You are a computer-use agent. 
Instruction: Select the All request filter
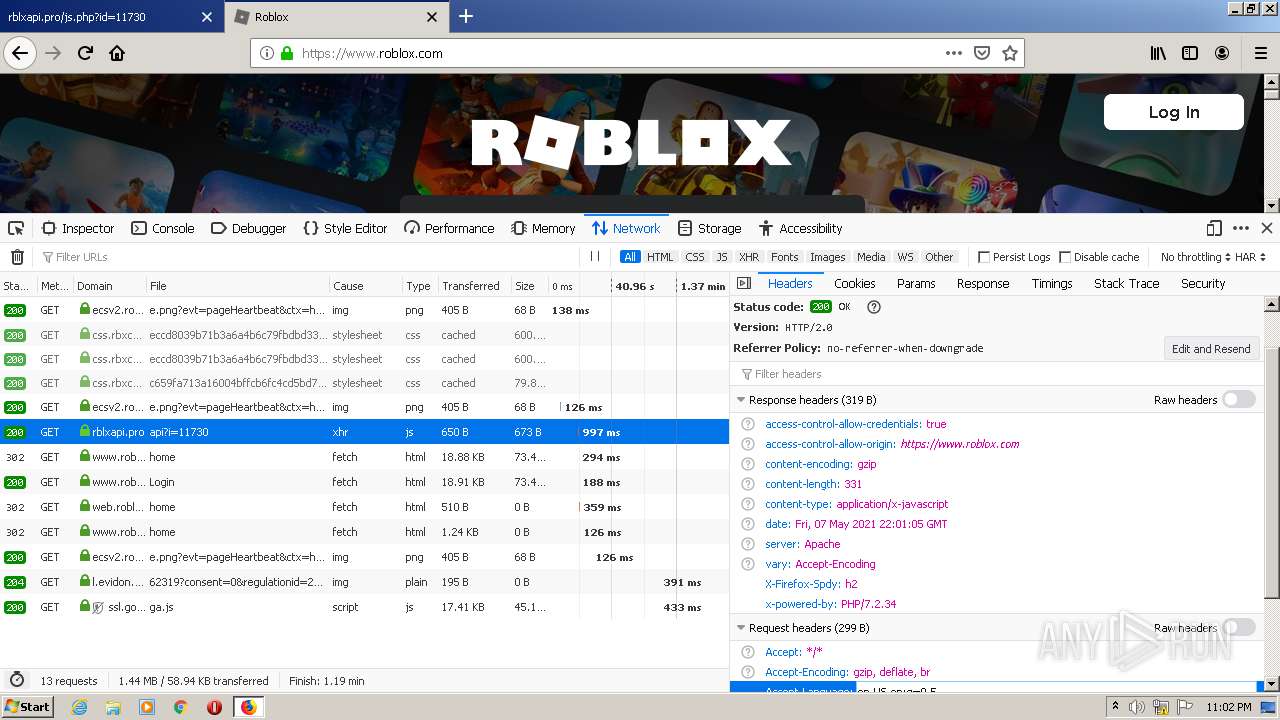[630, 257]
